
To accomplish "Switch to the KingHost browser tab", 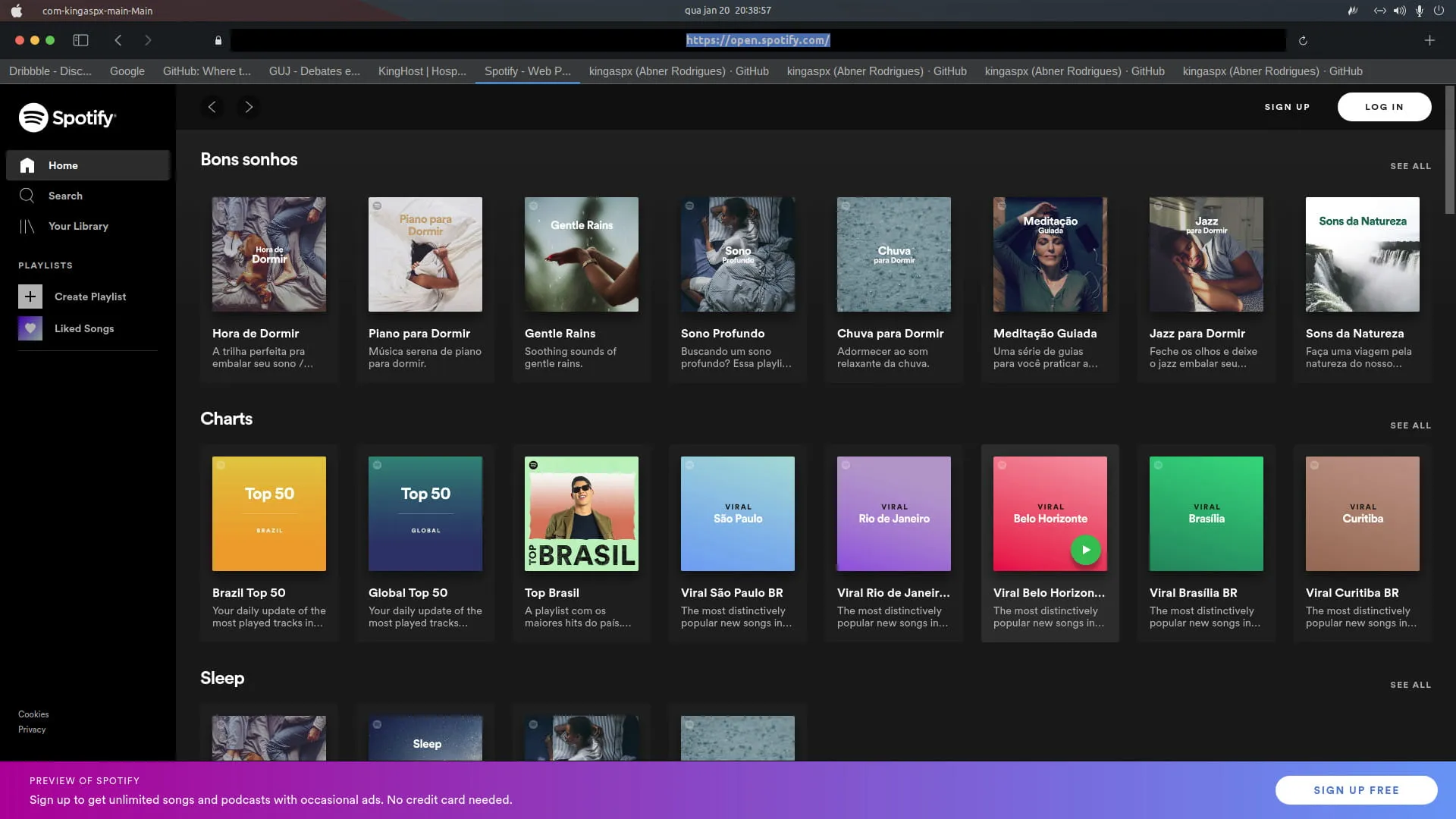I will click(x=422, y=71).
